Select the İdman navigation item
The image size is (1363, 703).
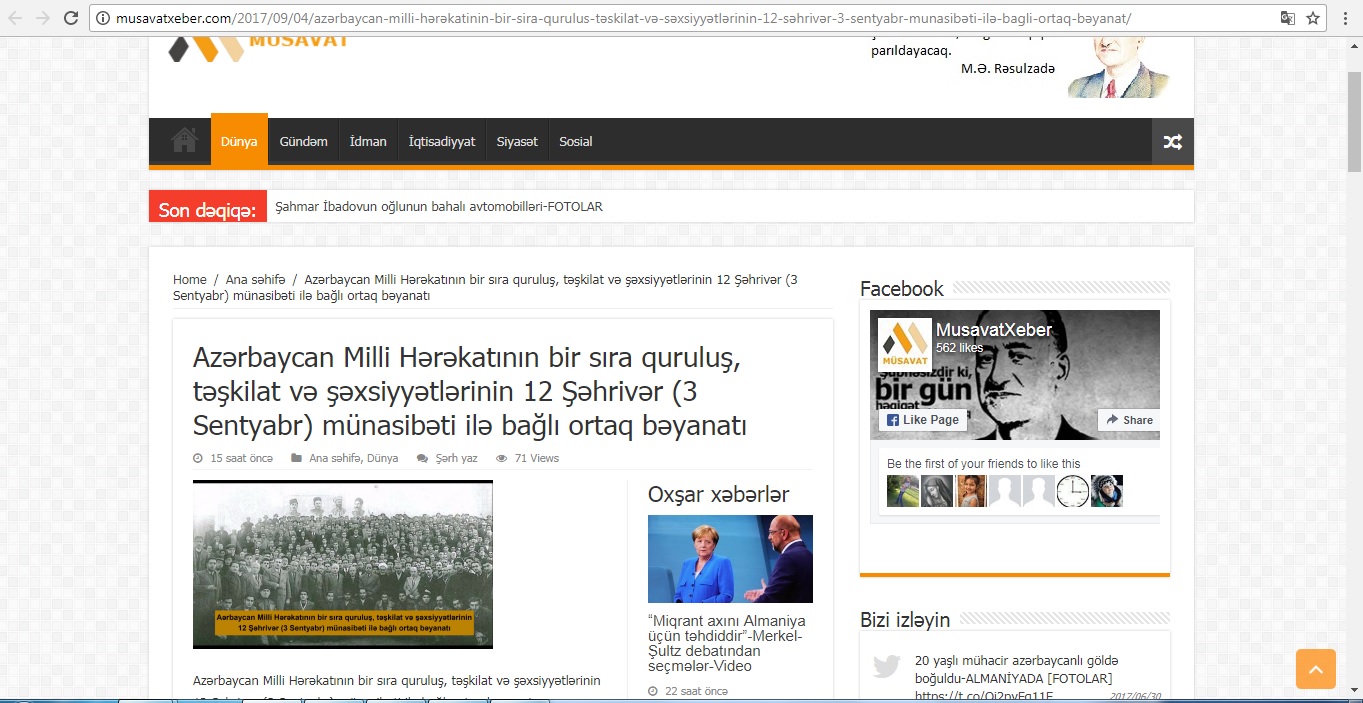pos(368,142)
